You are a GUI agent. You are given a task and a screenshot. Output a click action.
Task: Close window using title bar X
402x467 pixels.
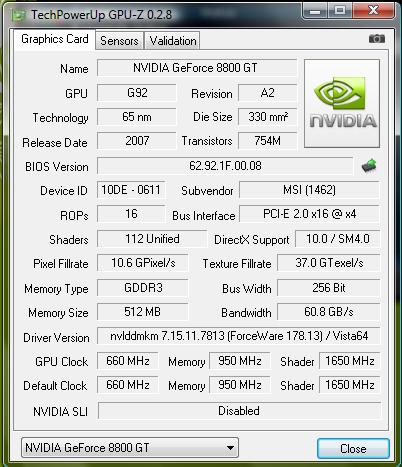coord(373,11)
